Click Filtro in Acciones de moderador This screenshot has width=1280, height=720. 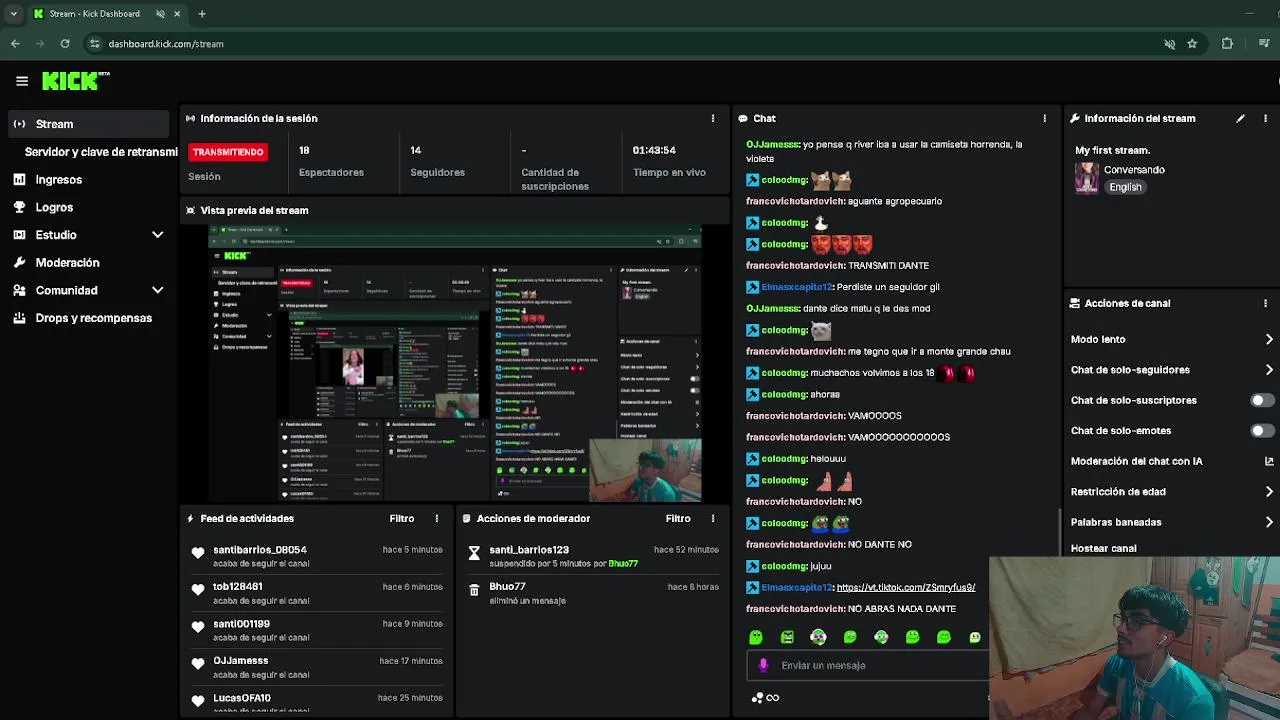click(678, 518)
